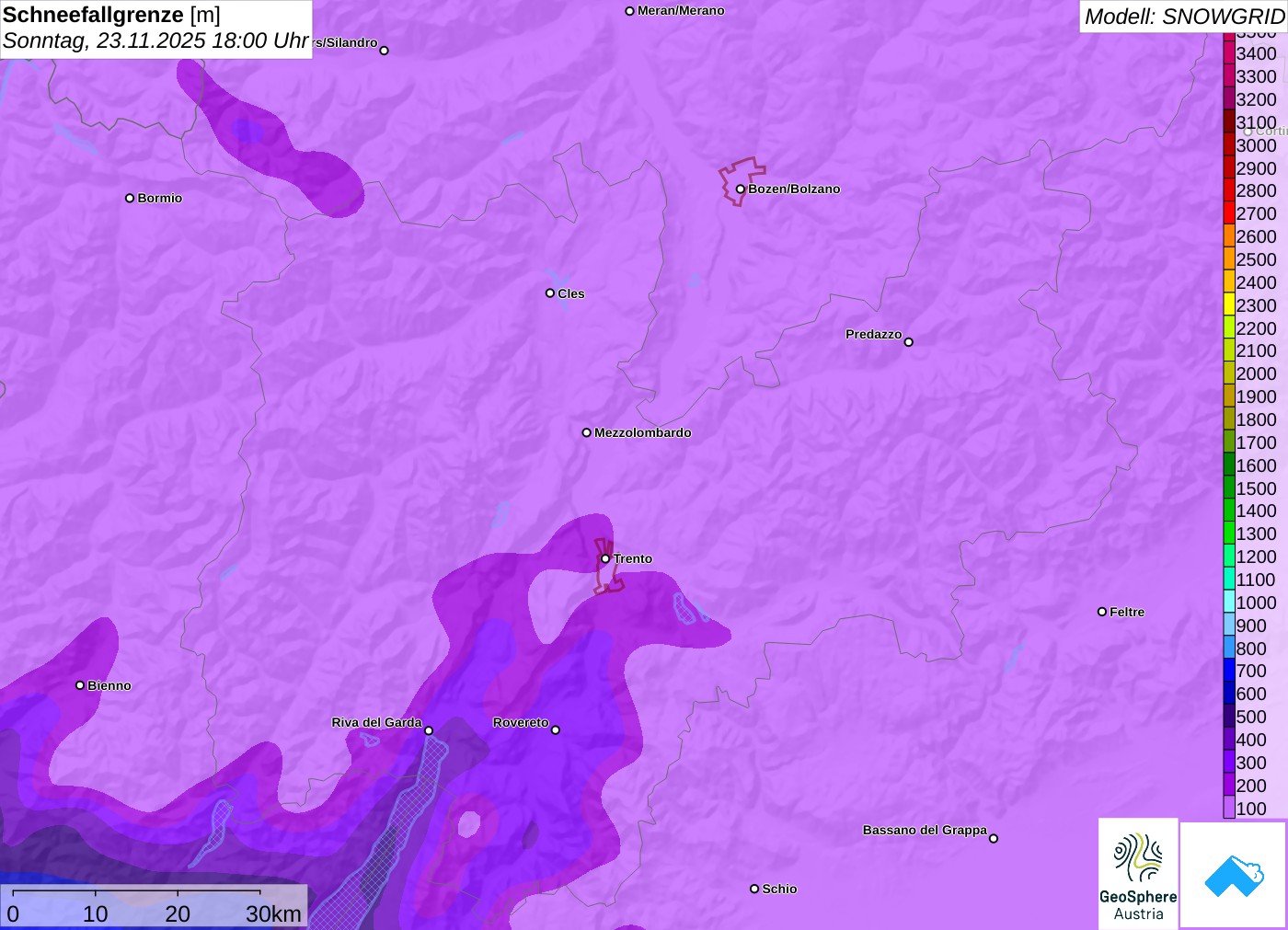Select the Cles location marker
The height and width of the screenshot is (930, 1288).
(x=550, y=293)
